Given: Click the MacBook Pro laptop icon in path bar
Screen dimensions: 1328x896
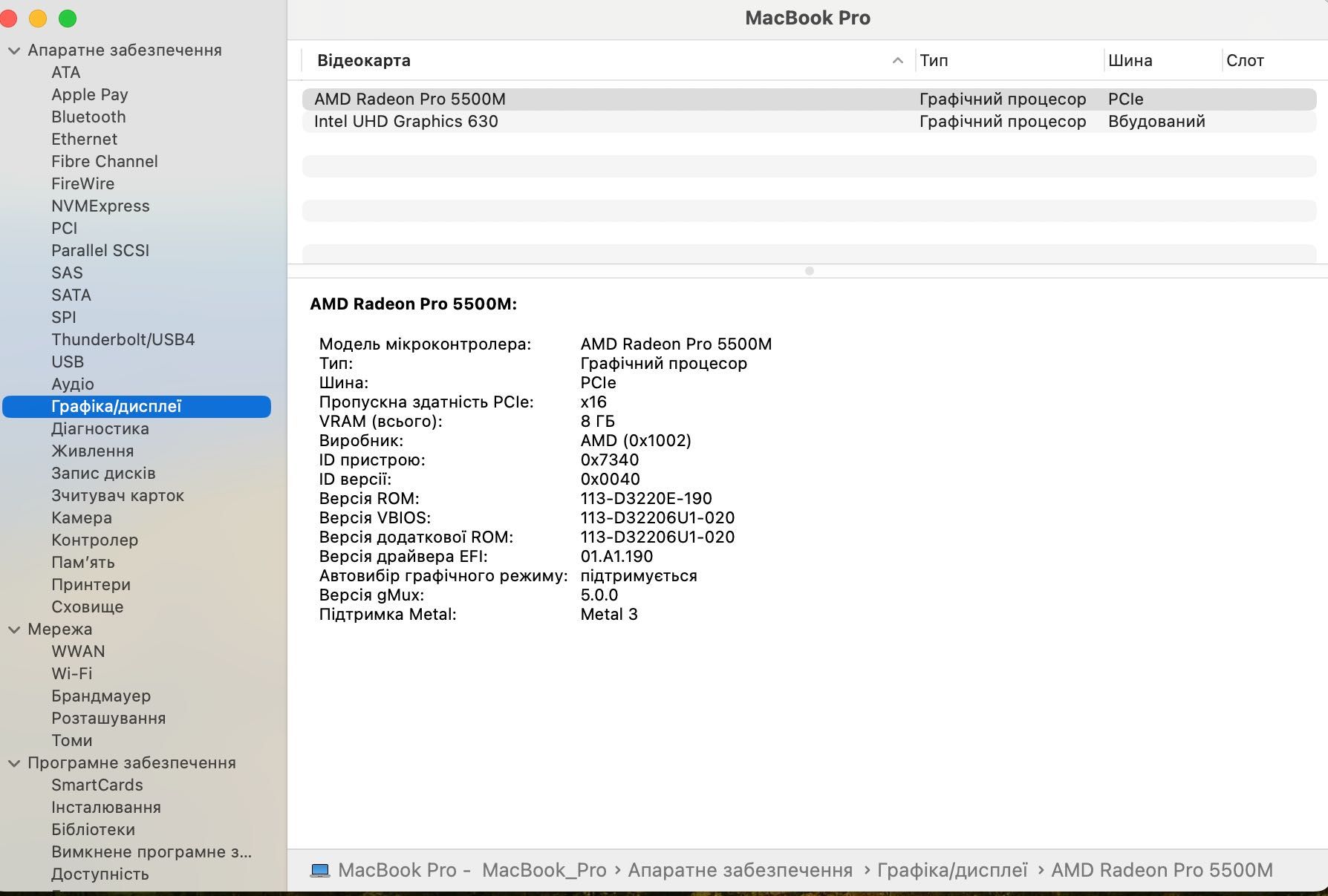Looking at the screenshot, I should pos(320,870).
